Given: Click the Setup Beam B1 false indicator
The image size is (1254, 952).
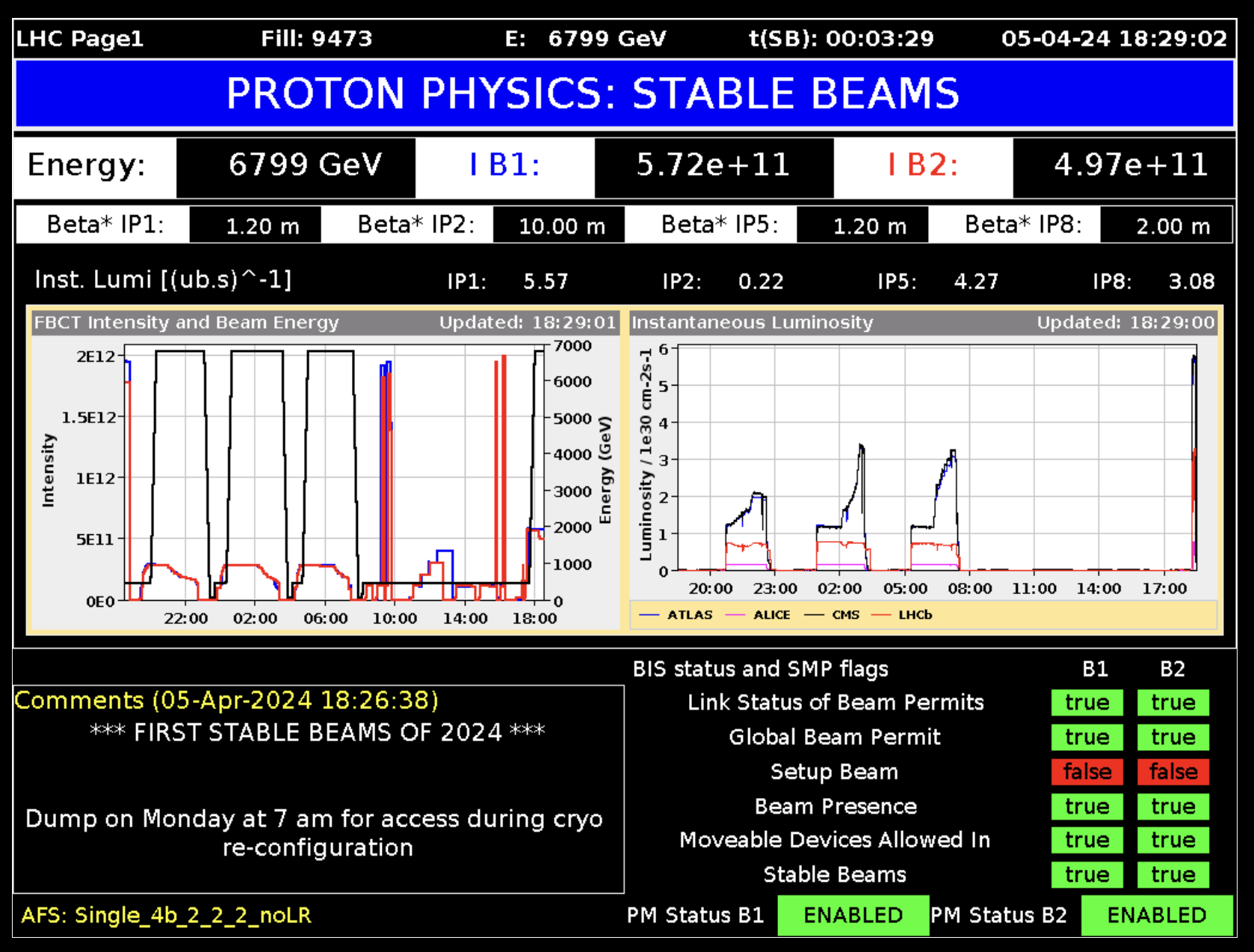Looking at the screenshot, I should point(1087,772).
